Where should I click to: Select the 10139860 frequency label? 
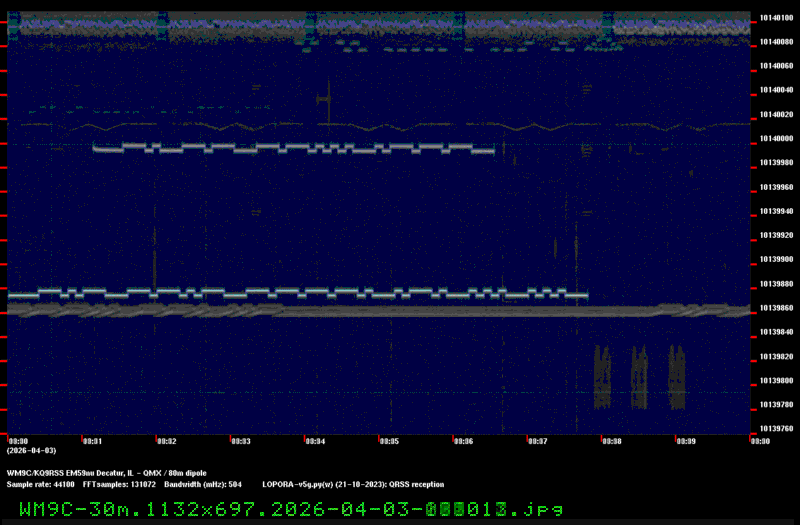coord(776,308)
